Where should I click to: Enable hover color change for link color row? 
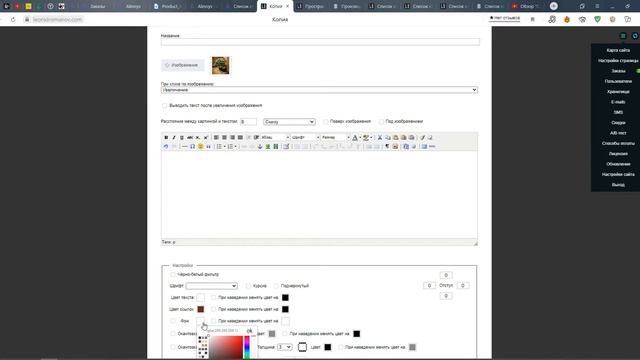(213, 309)
